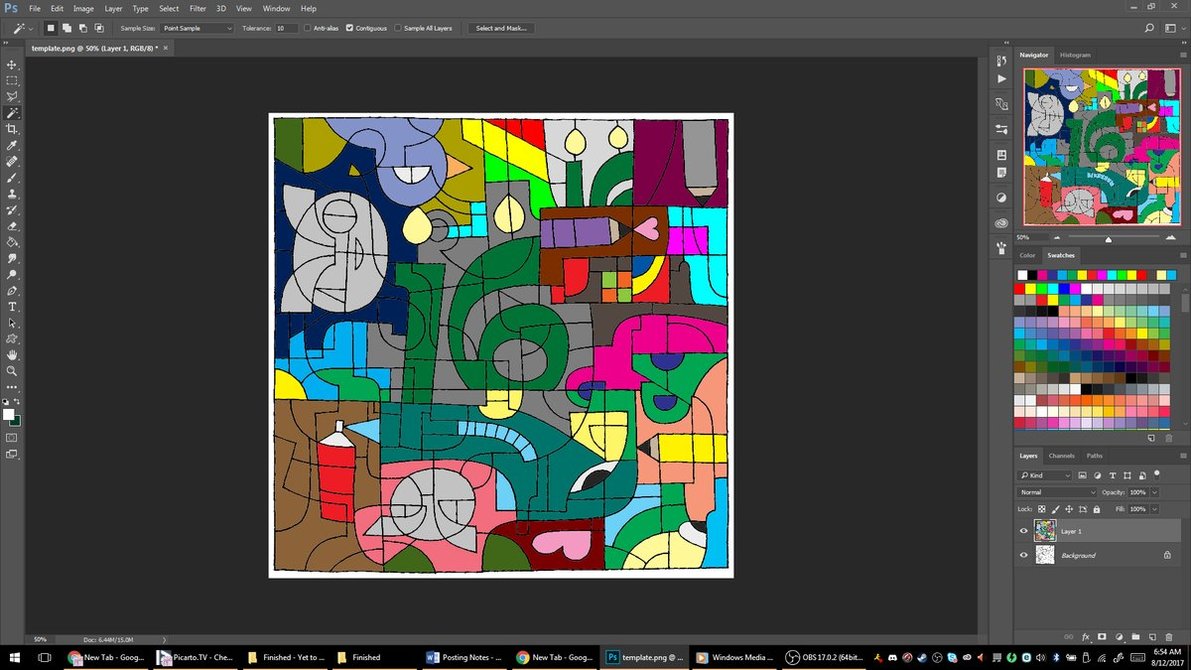The width and height of the screenshot is (1191, 670).
Task: Click the Select and Mask button
Action: [501, 28]
